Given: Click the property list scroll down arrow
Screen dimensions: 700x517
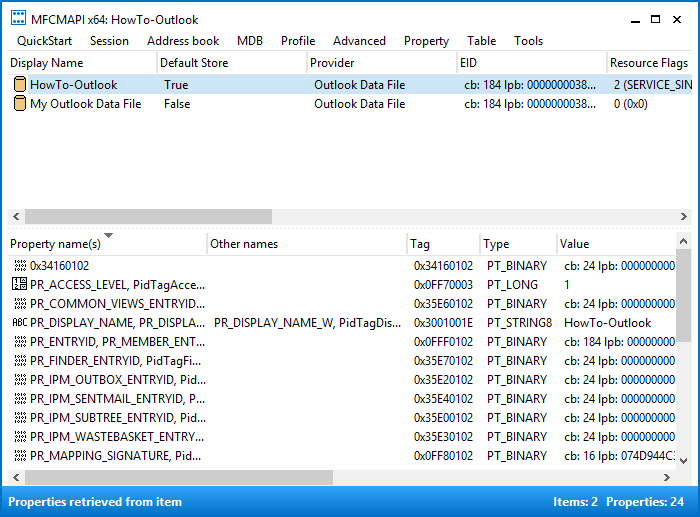Looking at the screenshot, I should pyautogui.click(x=683, y=460).
